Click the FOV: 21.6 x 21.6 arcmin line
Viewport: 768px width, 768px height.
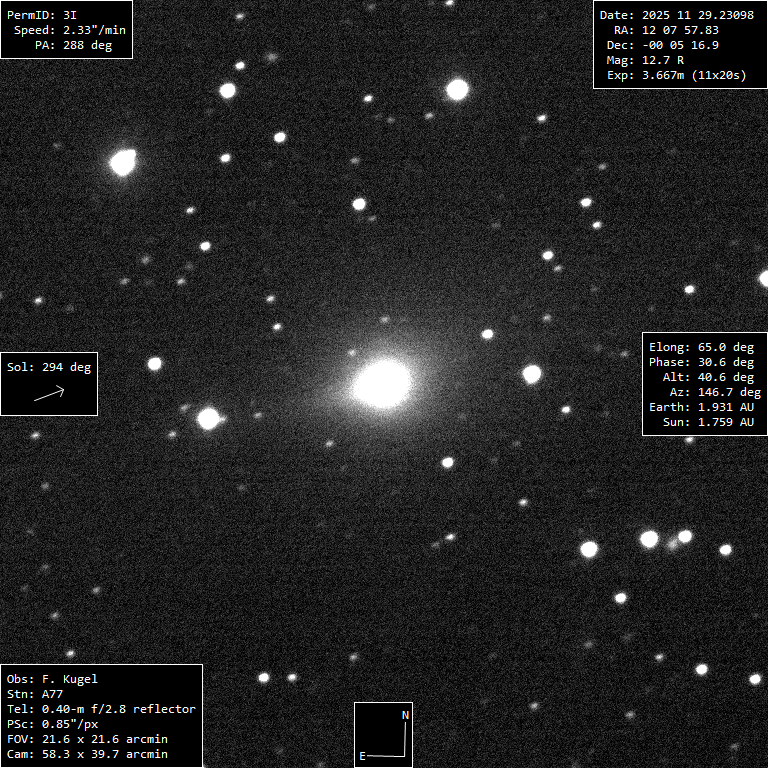tap(87, 739)
